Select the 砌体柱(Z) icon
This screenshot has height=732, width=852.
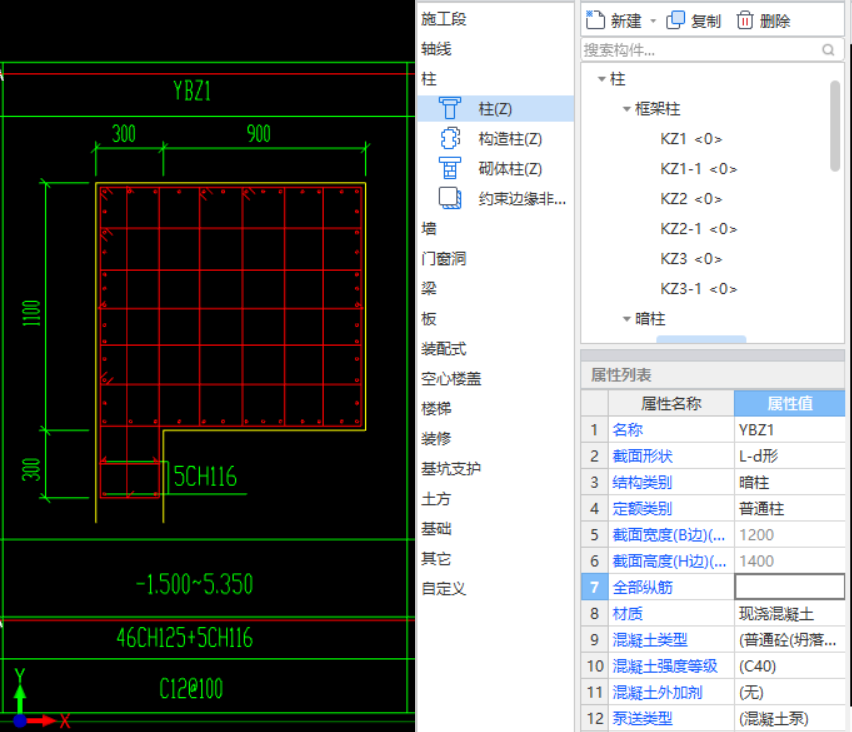tap(450, 168)
